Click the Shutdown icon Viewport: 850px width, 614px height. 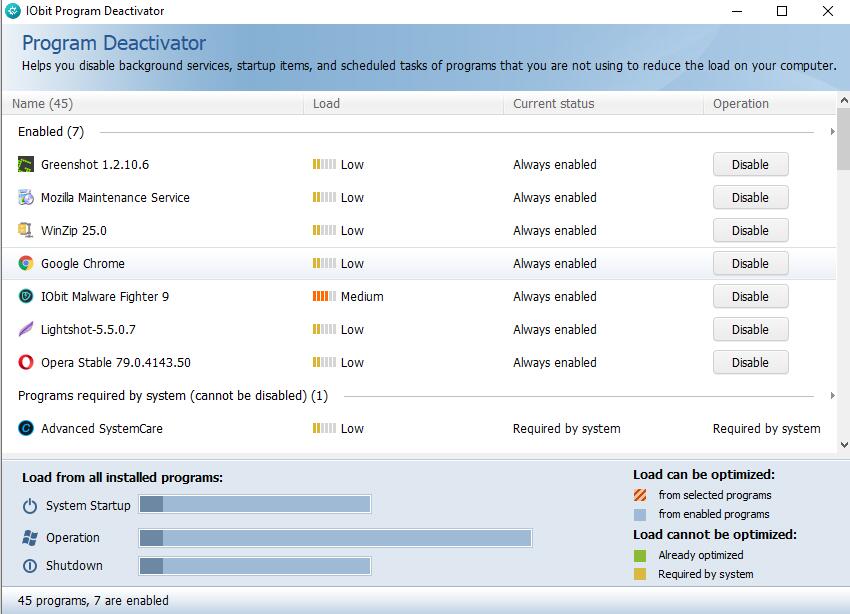click(x=30, y=566)
